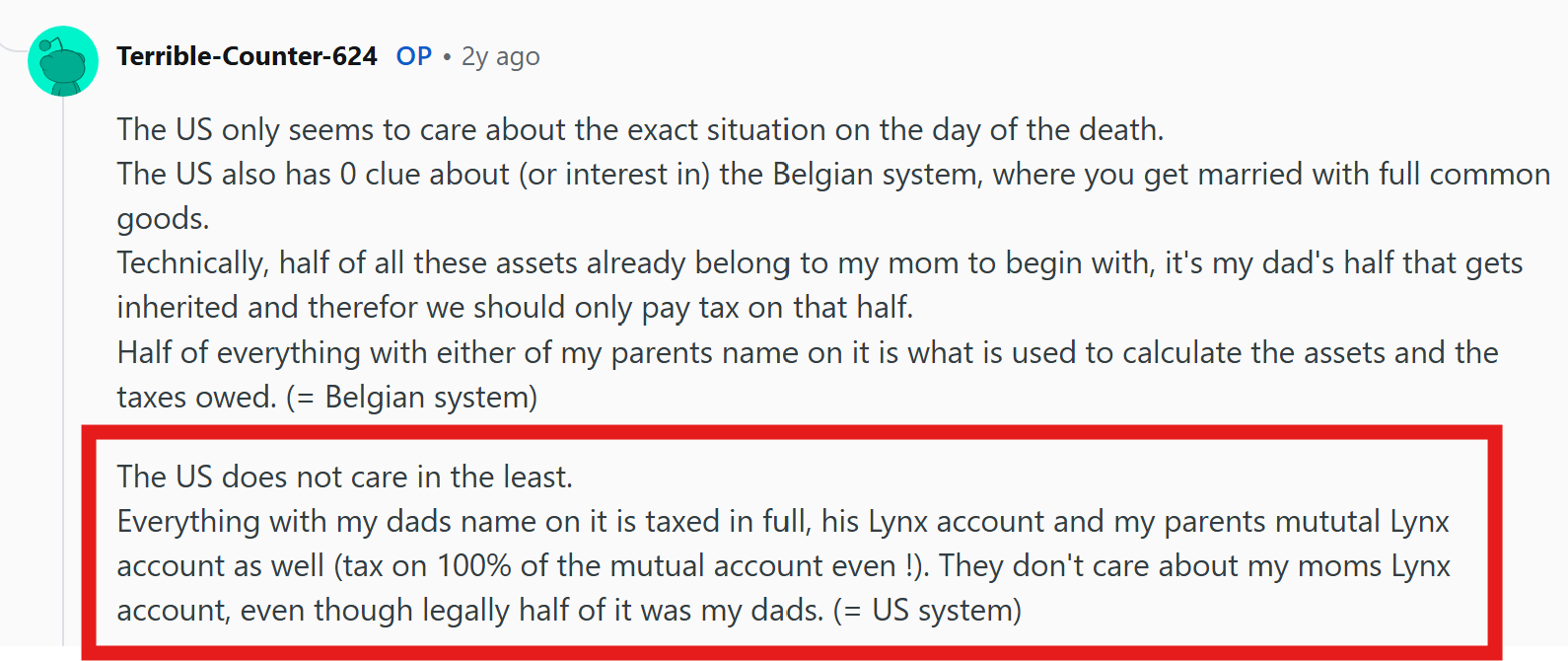The image size is (1568, 661).
Task: Click the line starting "Everything with my dads name"
Action: 783,521
